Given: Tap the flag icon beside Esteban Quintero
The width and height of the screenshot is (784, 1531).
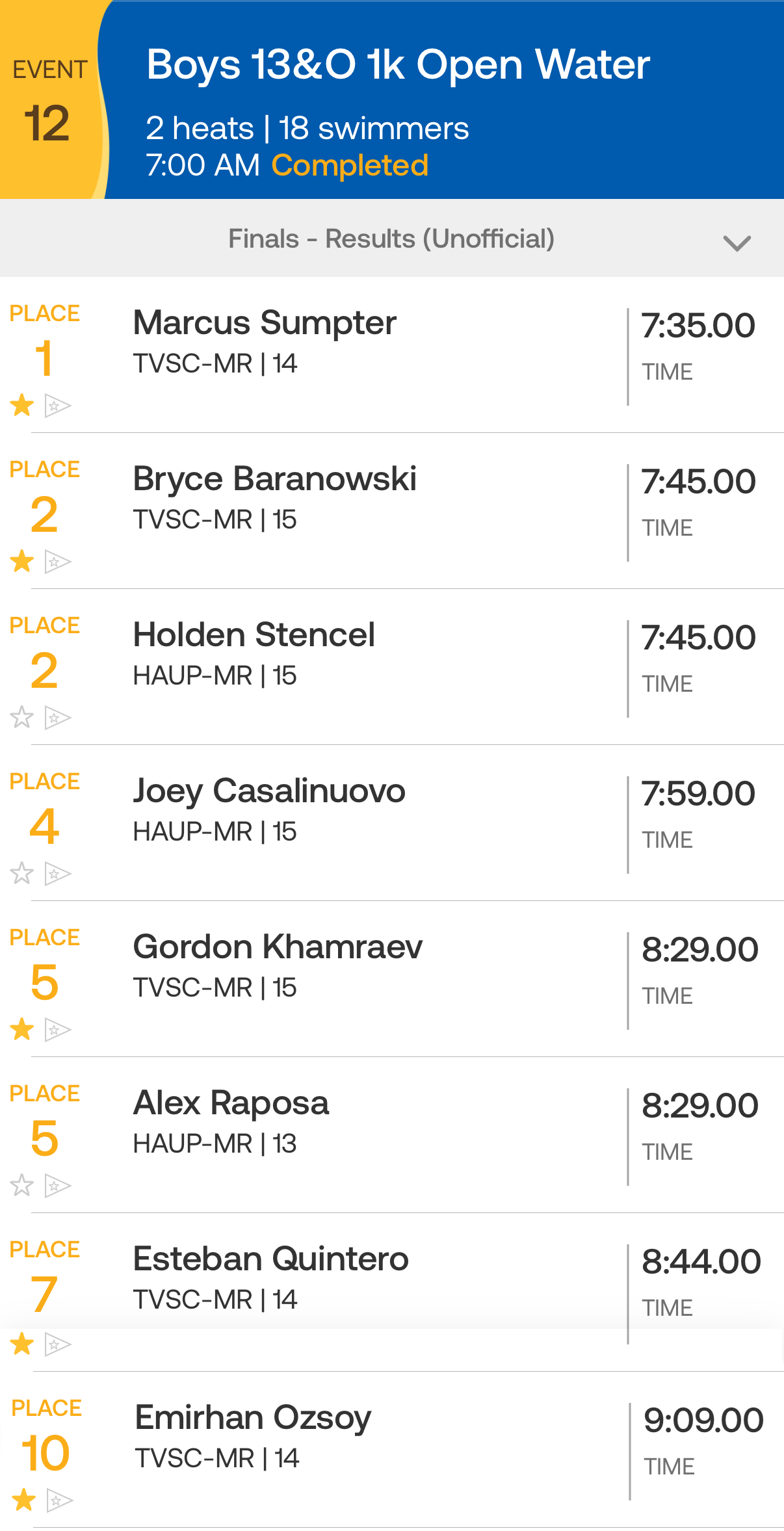Looking at the screenshot, I should point(57,1344).
